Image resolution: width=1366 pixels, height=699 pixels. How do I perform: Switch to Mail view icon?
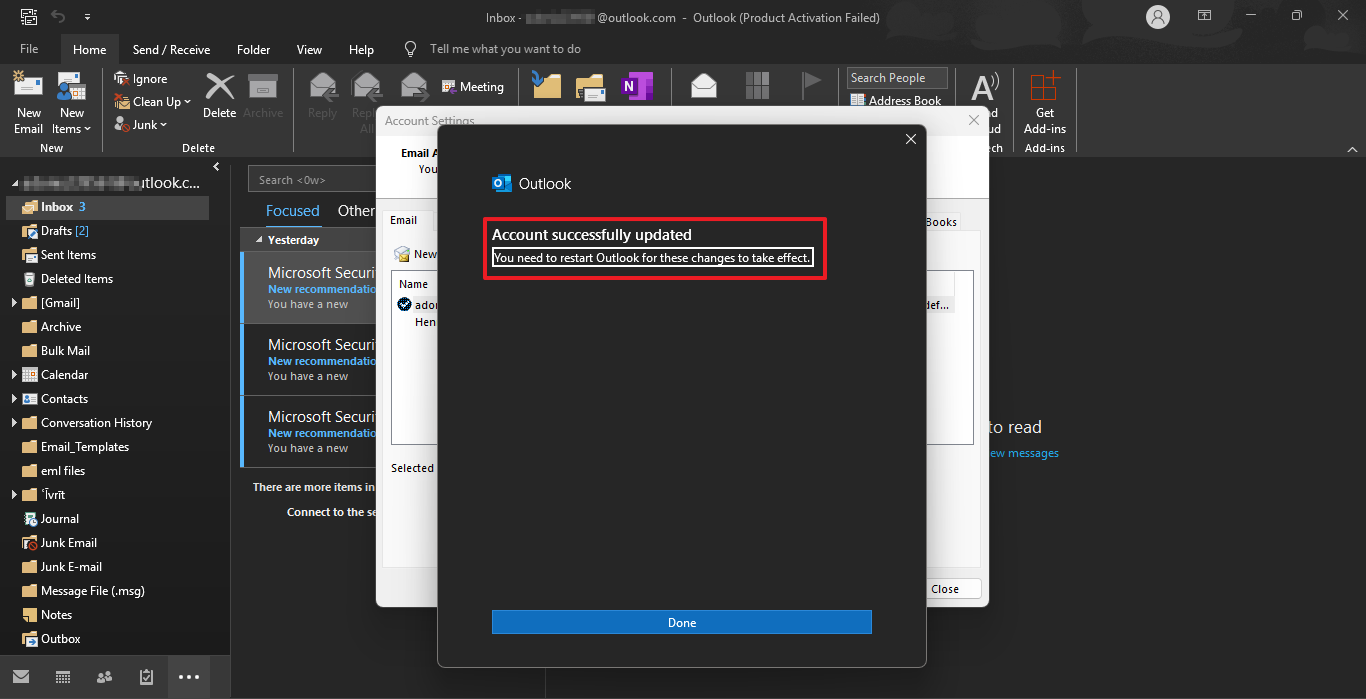(20, 677)
